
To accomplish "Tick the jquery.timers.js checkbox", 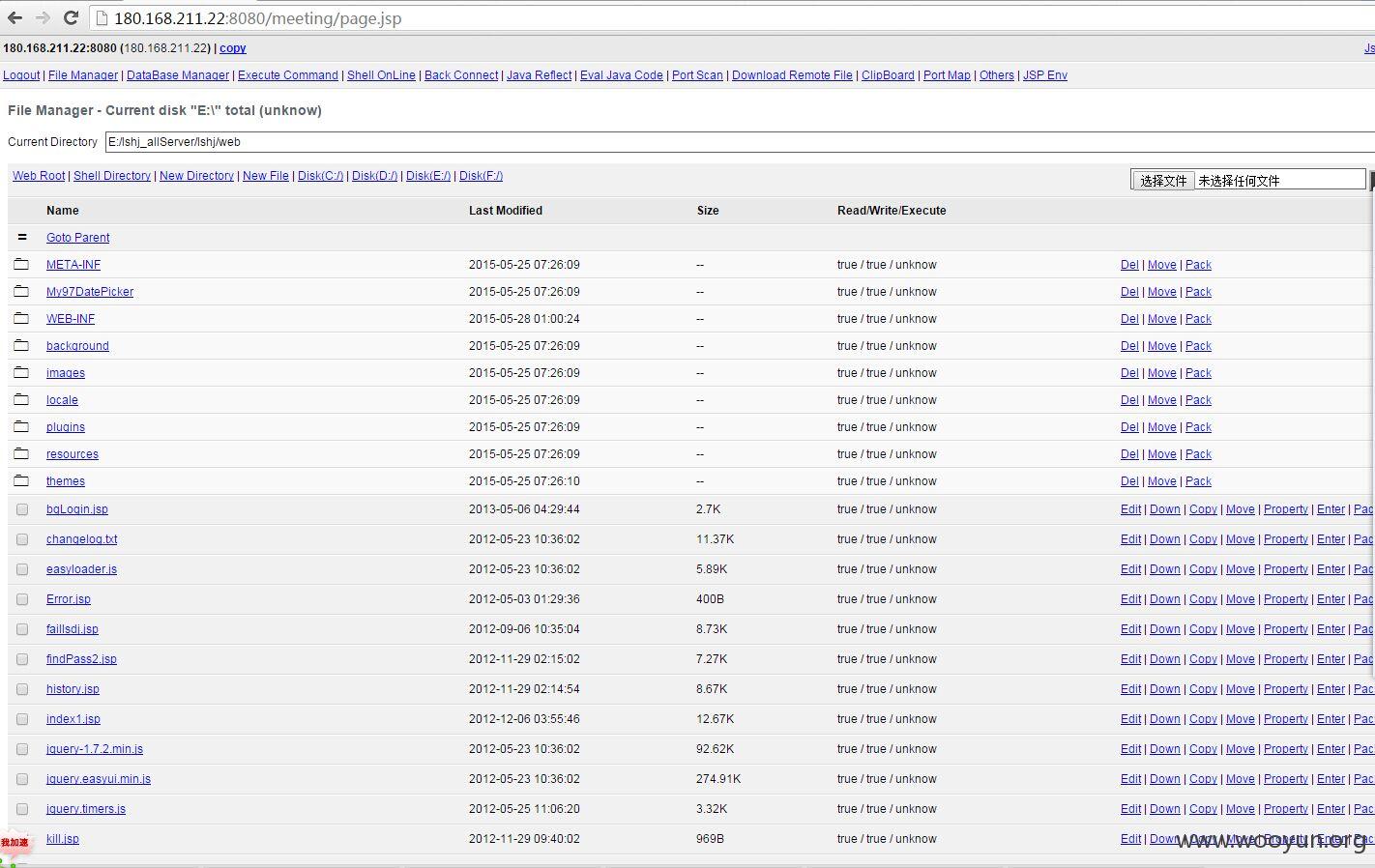I will tap(22, 809).
